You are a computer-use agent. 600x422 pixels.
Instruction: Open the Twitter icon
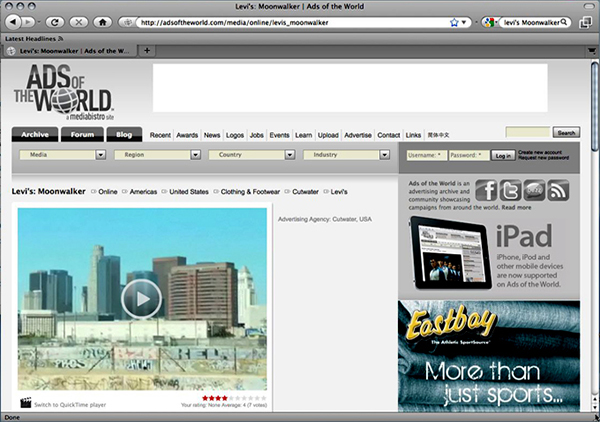click(x=510, y=190)
